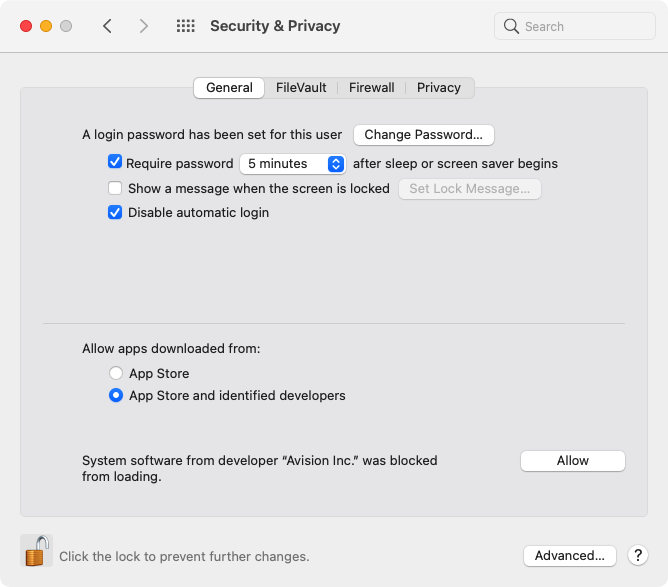668x587 pixels.
Task: Open the Show All preferences grid
Action: (x=186, y=26)
